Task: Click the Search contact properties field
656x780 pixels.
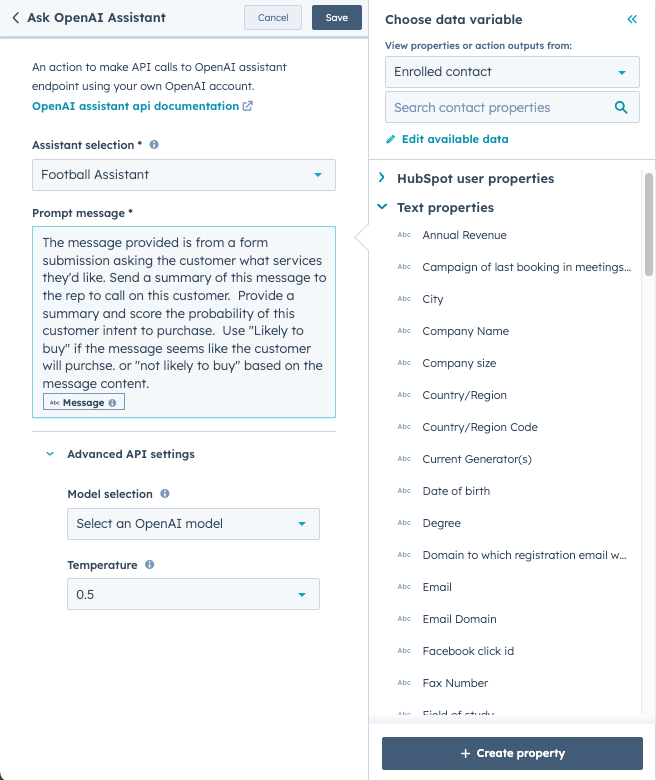Action: (x=498, y=108)
